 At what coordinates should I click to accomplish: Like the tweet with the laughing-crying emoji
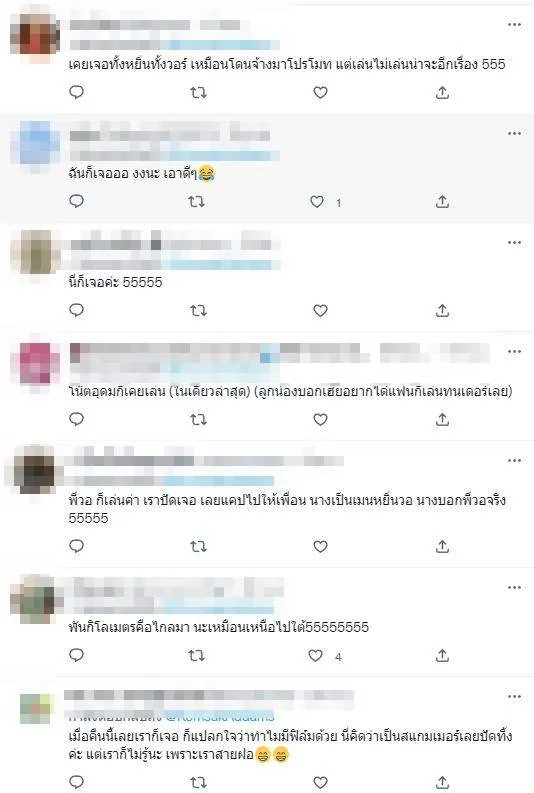click(x=317, y=202)
